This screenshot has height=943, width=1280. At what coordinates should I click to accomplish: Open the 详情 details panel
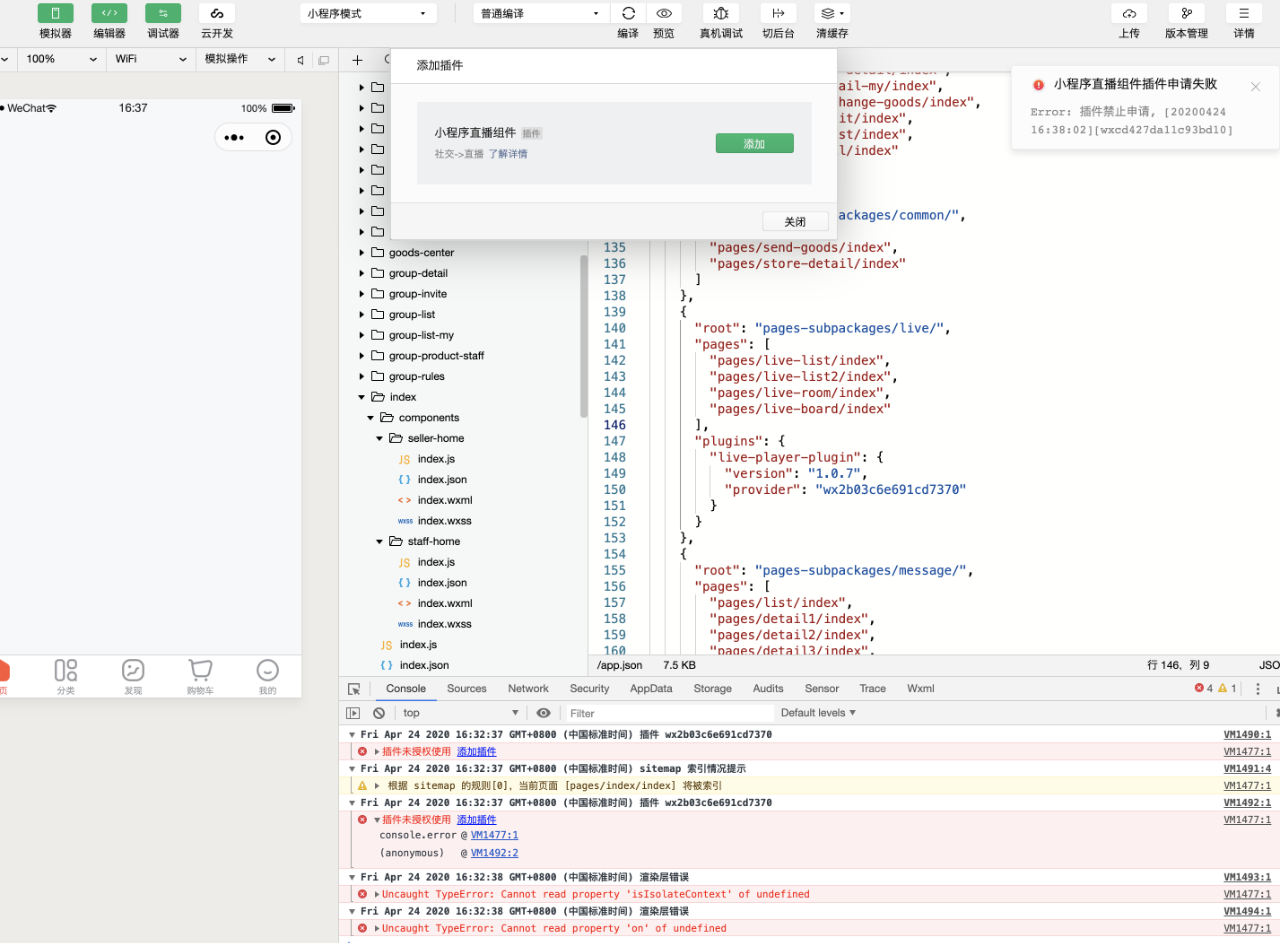pos(1244,13)
